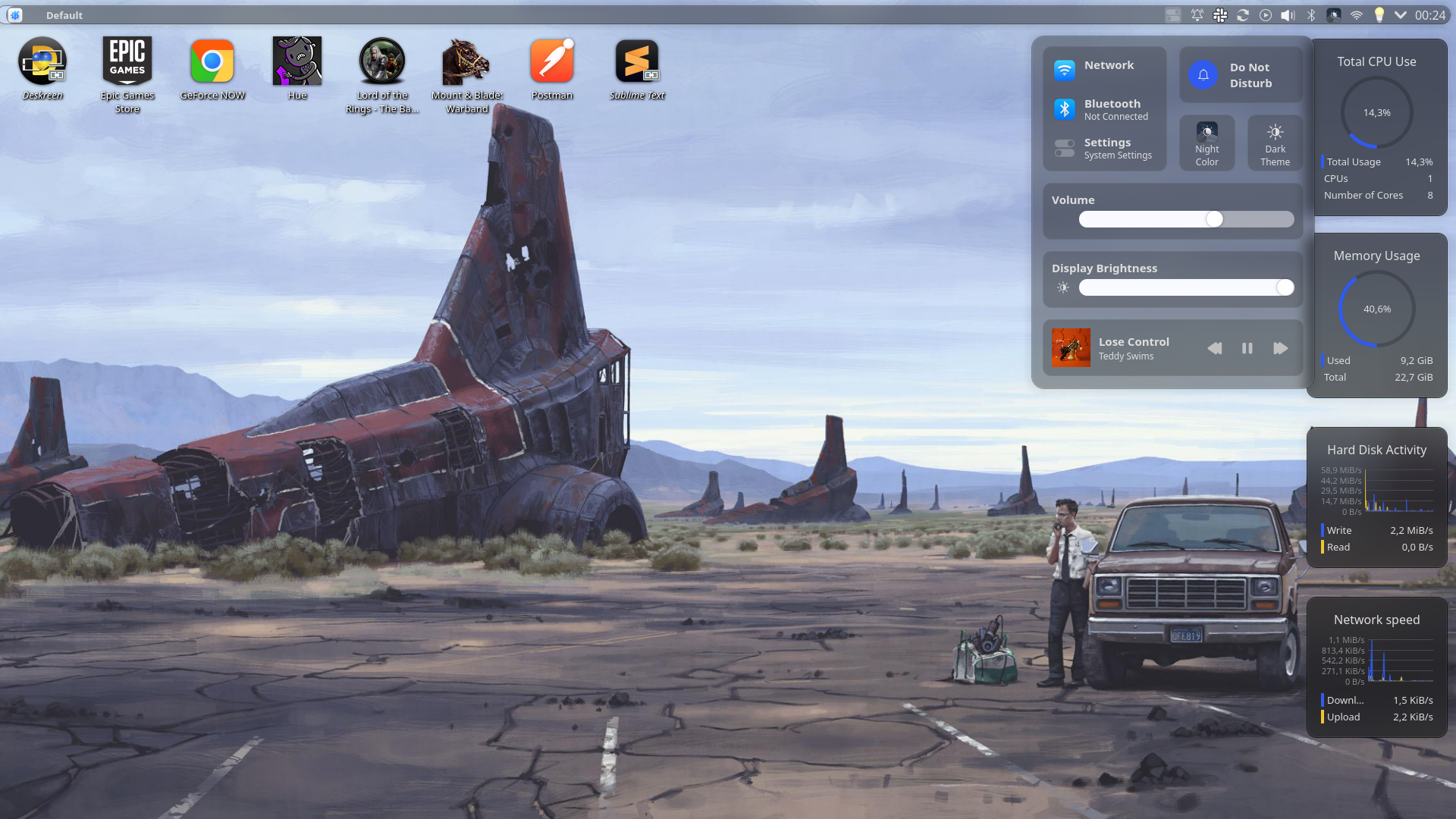1456x819 pixels.
Task: Click the Downl... 1,5 KiB/s row
Action: point(1378,700)
